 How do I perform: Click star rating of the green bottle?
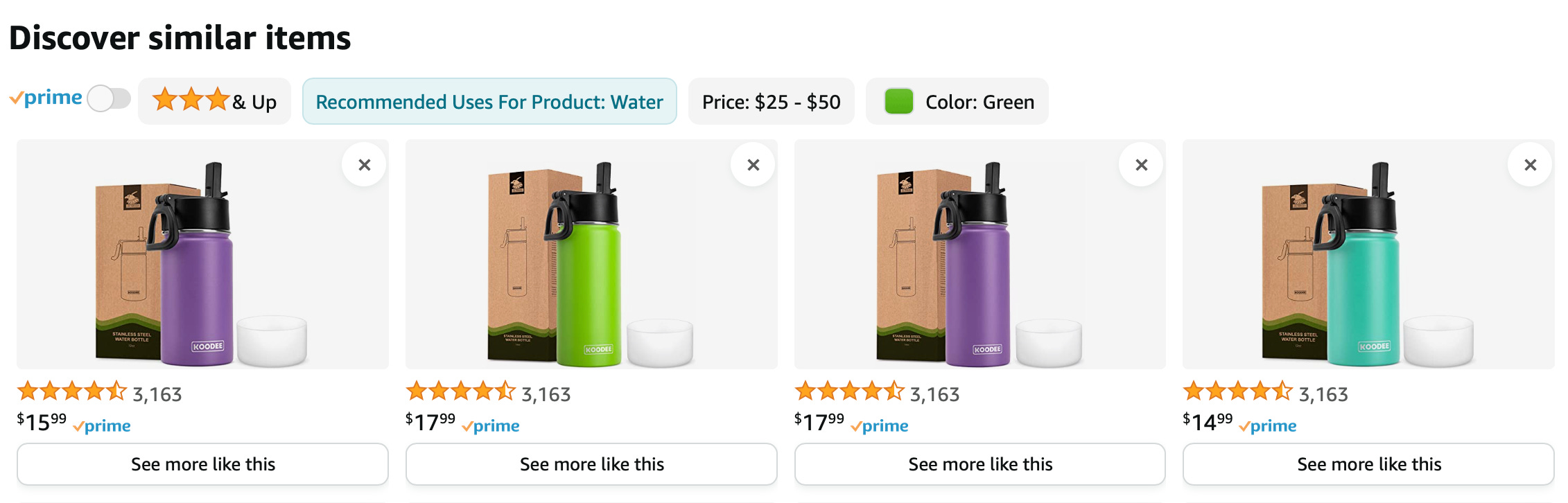click(461, 391)
